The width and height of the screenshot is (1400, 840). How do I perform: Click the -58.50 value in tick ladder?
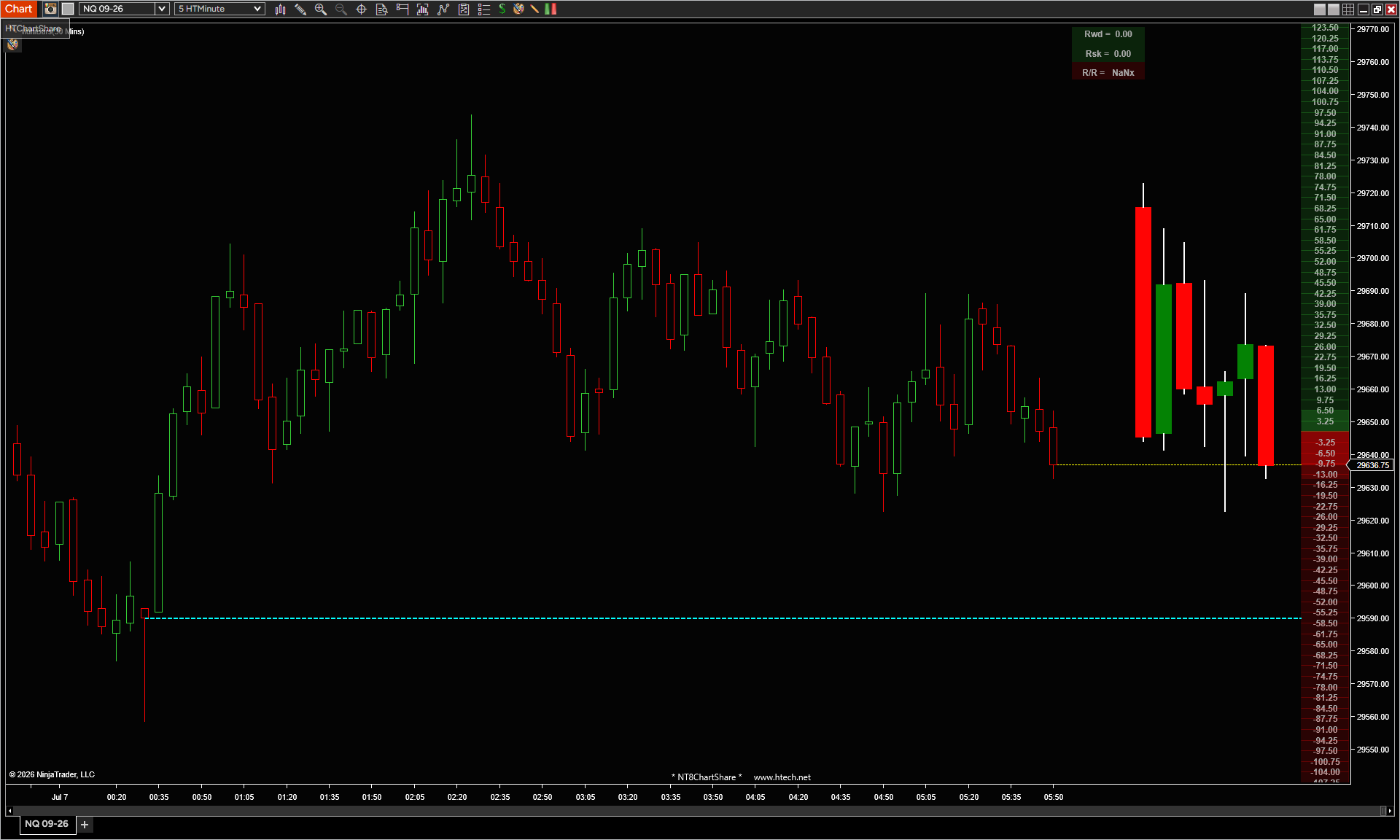1326,623
